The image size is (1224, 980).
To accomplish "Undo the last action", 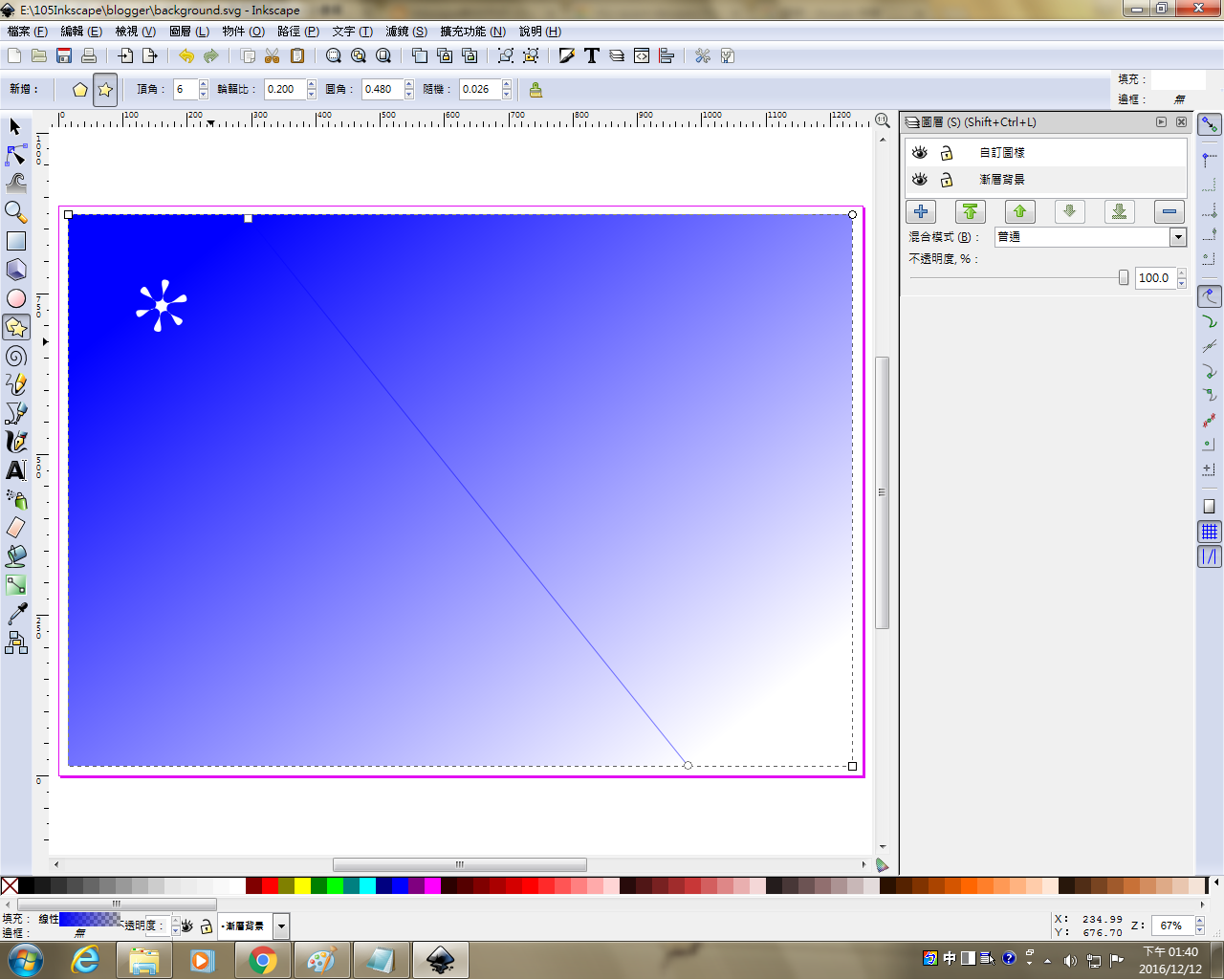I will click(x=186, y=55).
